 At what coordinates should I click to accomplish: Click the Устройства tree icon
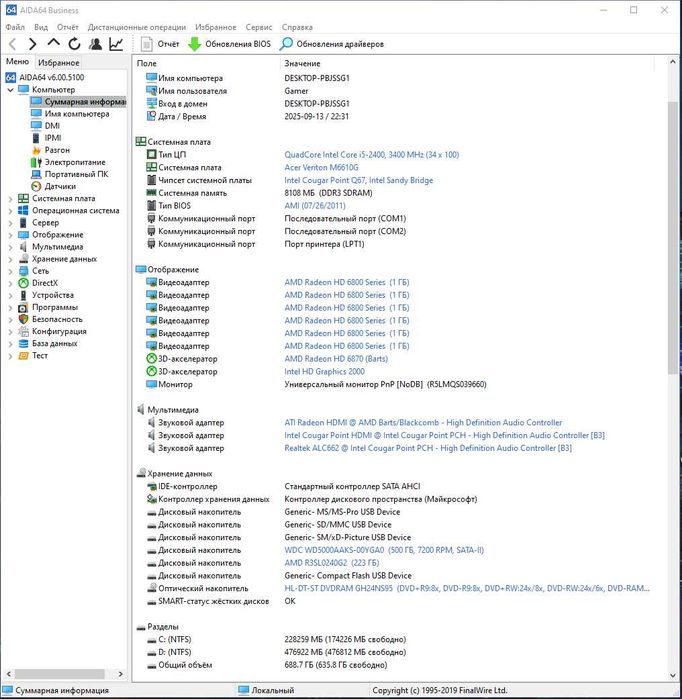[23, 295]
